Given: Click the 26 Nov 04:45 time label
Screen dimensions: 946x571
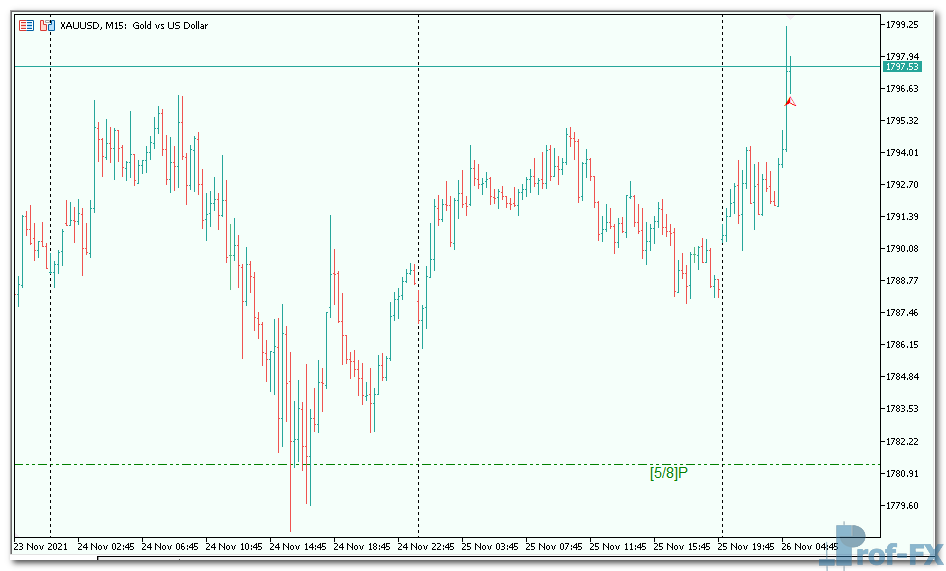Looking at the screenshot, I should coord(810,547).
